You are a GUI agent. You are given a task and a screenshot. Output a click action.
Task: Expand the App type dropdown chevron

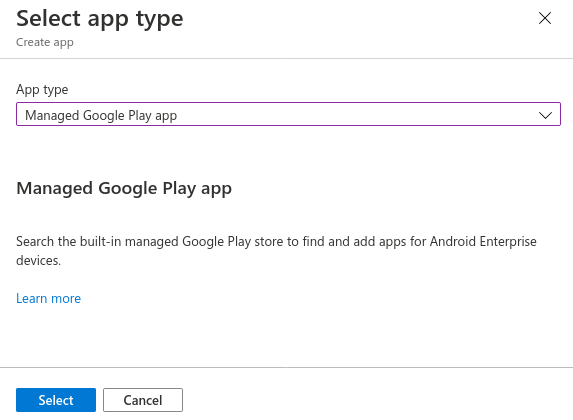545,115
